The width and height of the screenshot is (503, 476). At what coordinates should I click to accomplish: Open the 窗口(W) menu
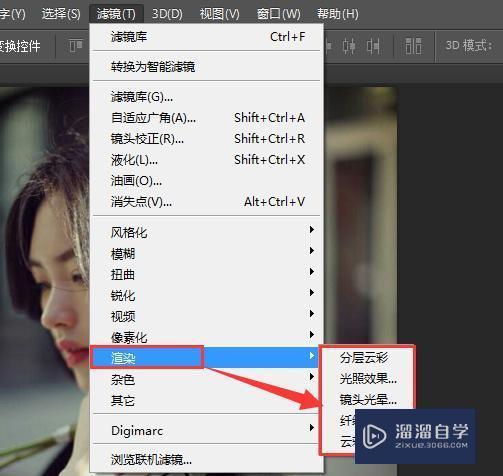point(278,14)
